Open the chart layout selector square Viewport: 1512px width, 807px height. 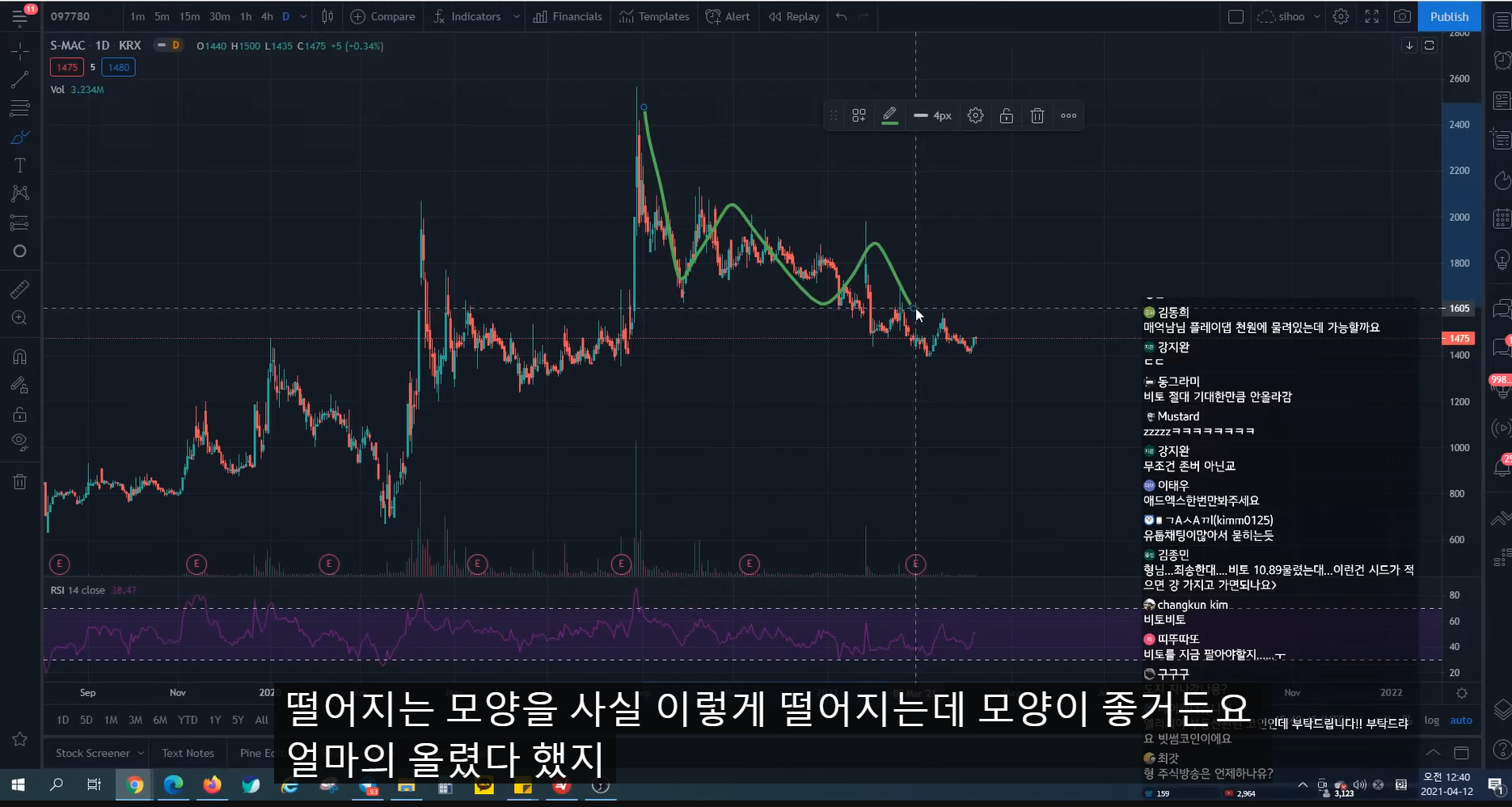1235,16
